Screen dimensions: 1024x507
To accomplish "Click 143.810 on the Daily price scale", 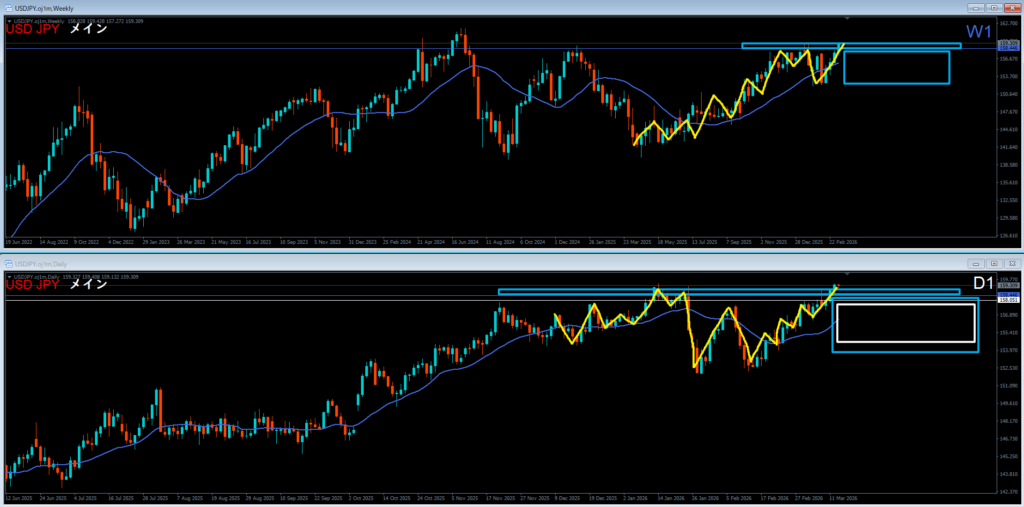I will 1008,474.
